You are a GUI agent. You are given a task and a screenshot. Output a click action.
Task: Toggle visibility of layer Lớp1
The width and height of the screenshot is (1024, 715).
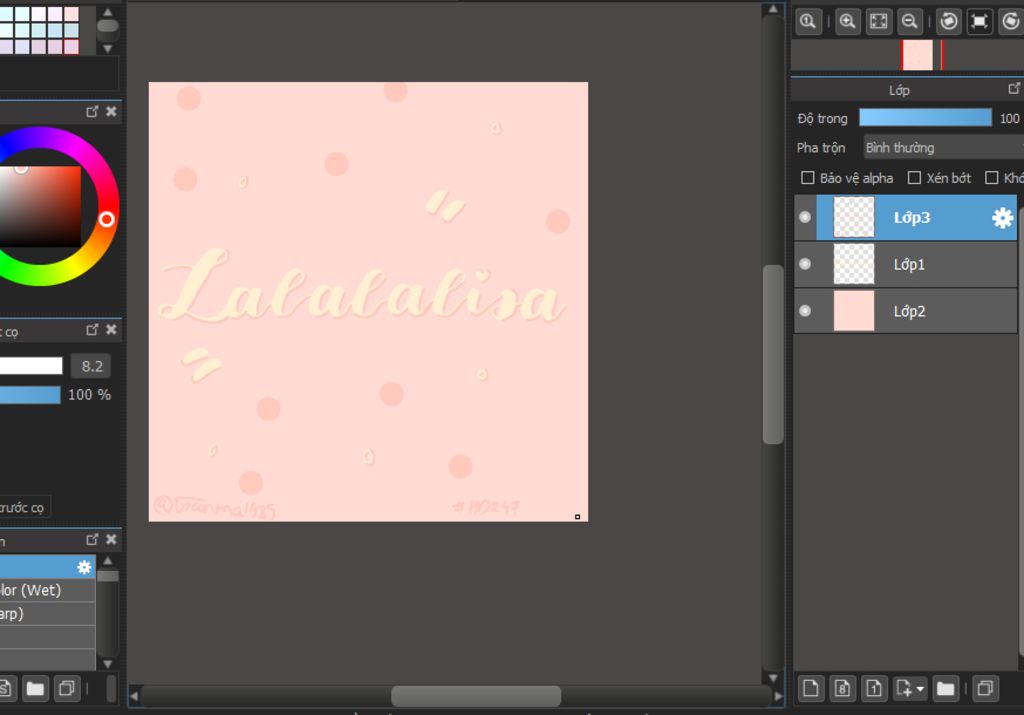pyautogui.click(x=805, y=264)
